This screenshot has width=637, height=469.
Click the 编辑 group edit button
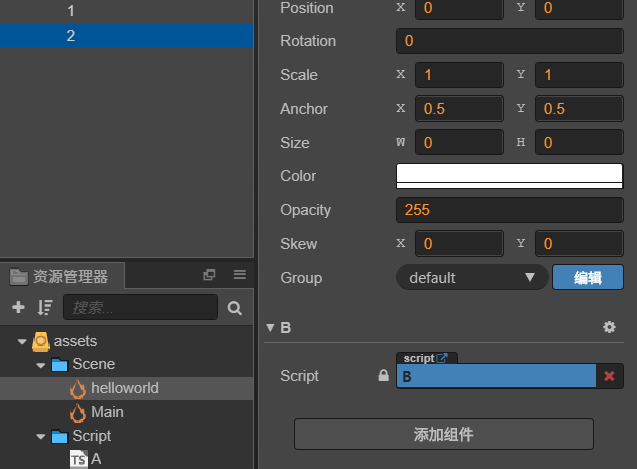click(x=588, y=278)
